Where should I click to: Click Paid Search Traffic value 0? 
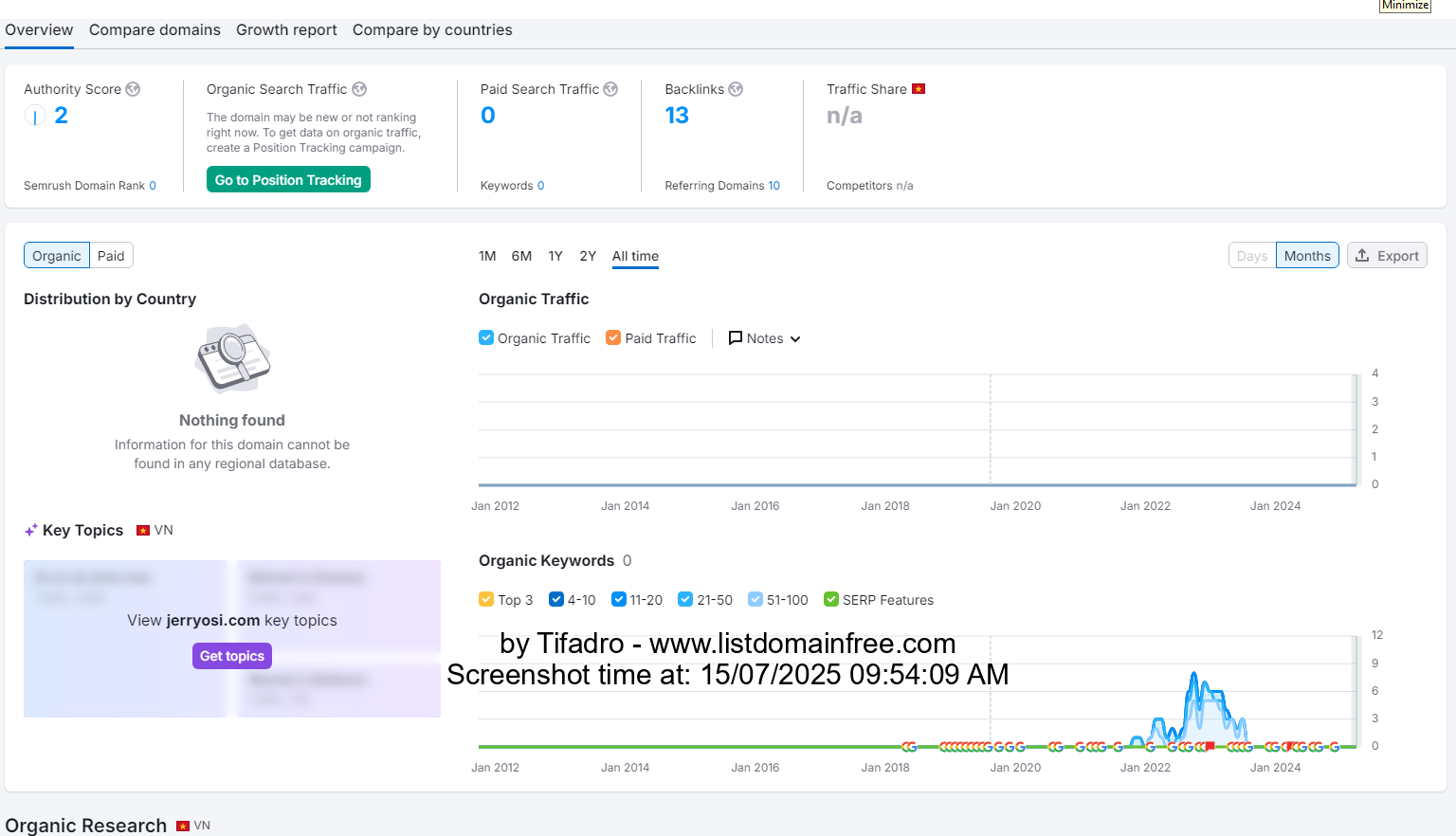(488, 116)
